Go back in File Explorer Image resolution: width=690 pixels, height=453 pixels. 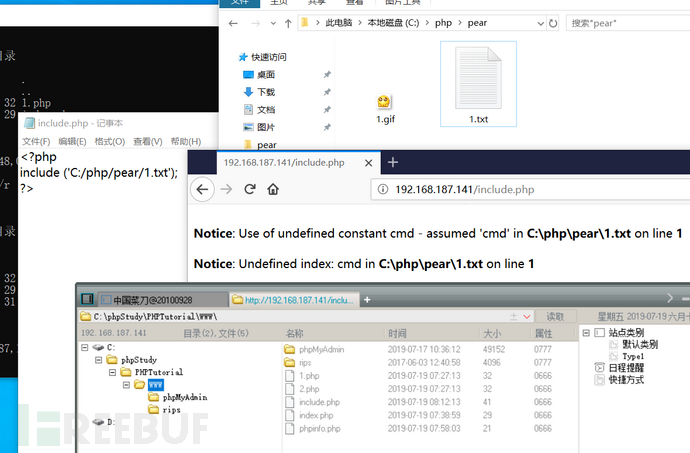233,23
